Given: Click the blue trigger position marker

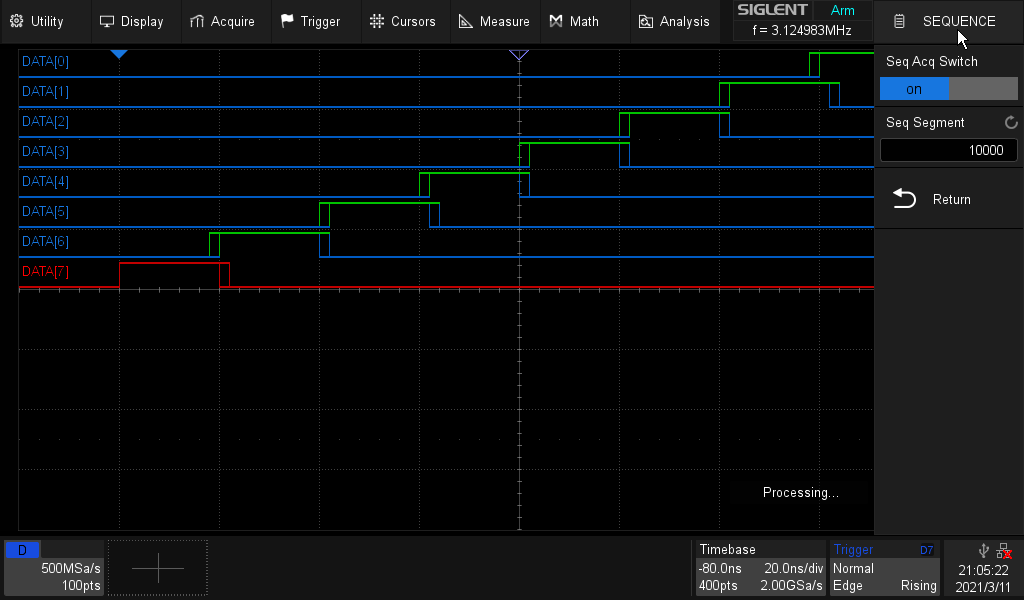Looking at the screenshot, I should (x=119, y=54).
